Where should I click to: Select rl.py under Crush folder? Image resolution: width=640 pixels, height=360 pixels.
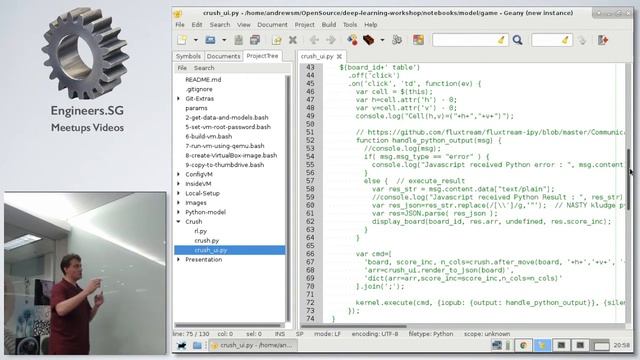point(200,231)
